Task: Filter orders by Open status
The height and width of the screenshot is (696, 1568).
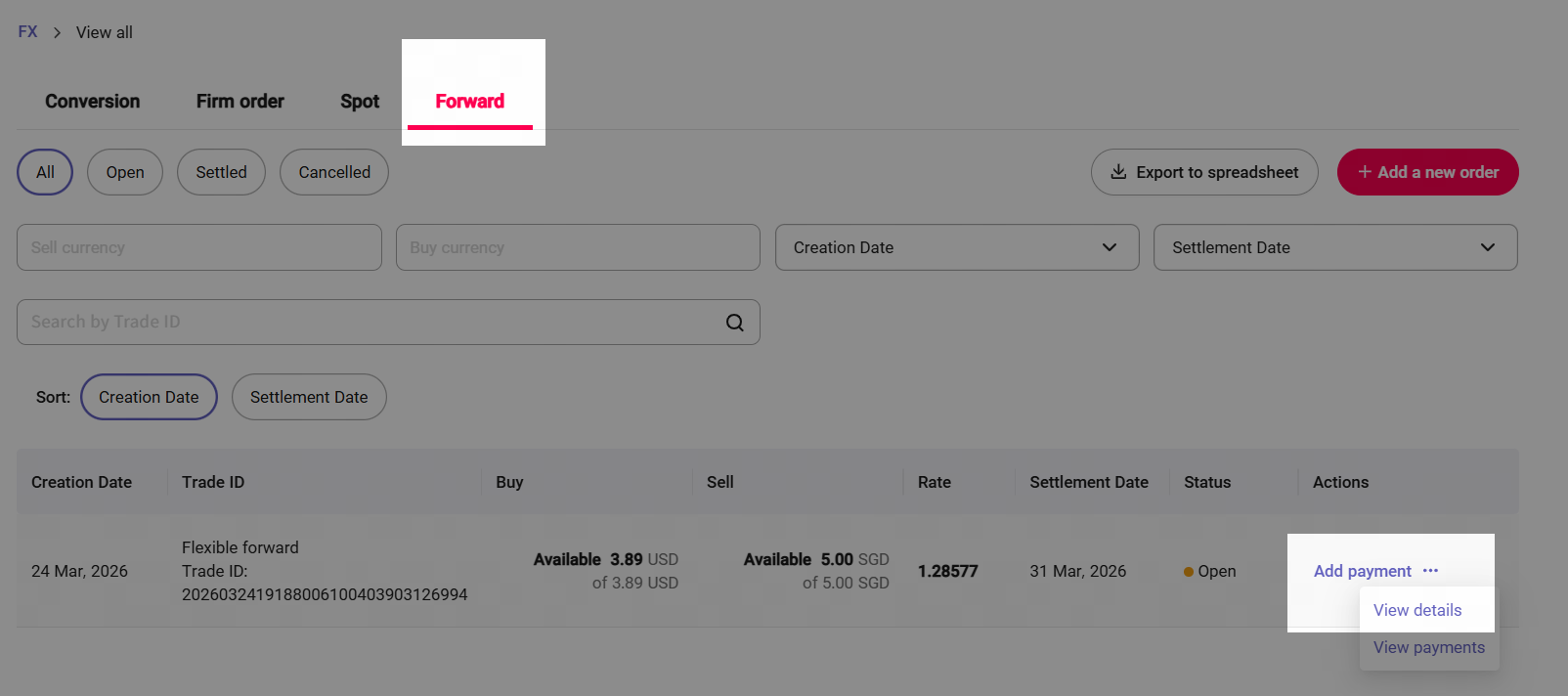Action: pos(125,172)
